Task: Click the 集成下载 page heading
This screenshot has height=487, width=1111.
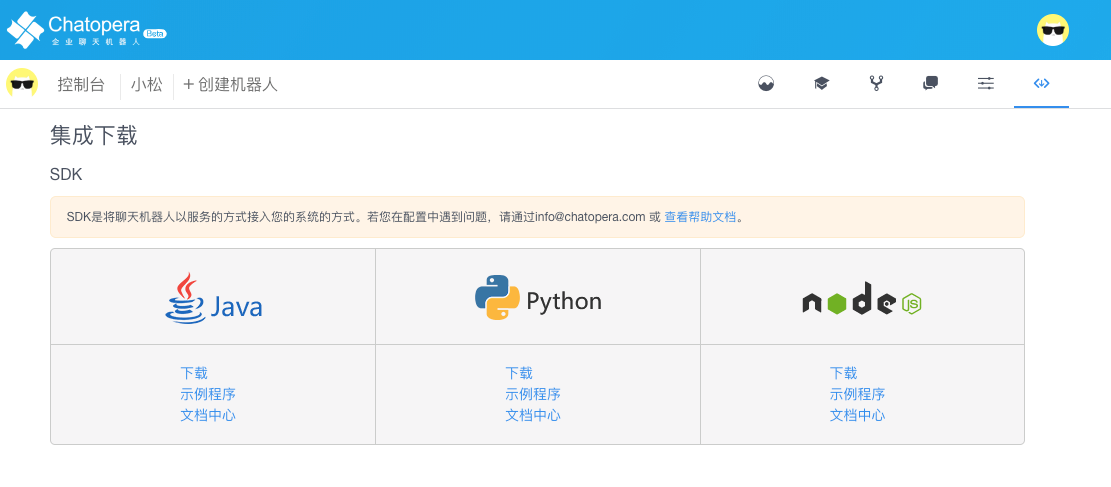Action: 94,135
